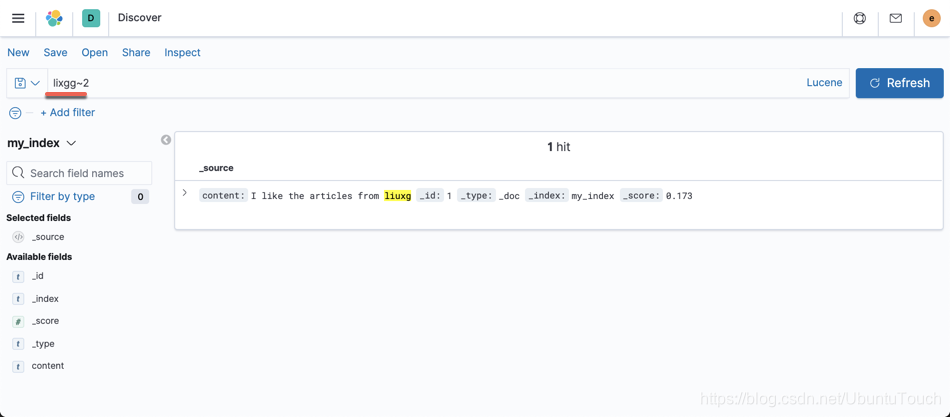Open the my_index index pattern dropdown

pyautogui.click(x=41, y=144)
